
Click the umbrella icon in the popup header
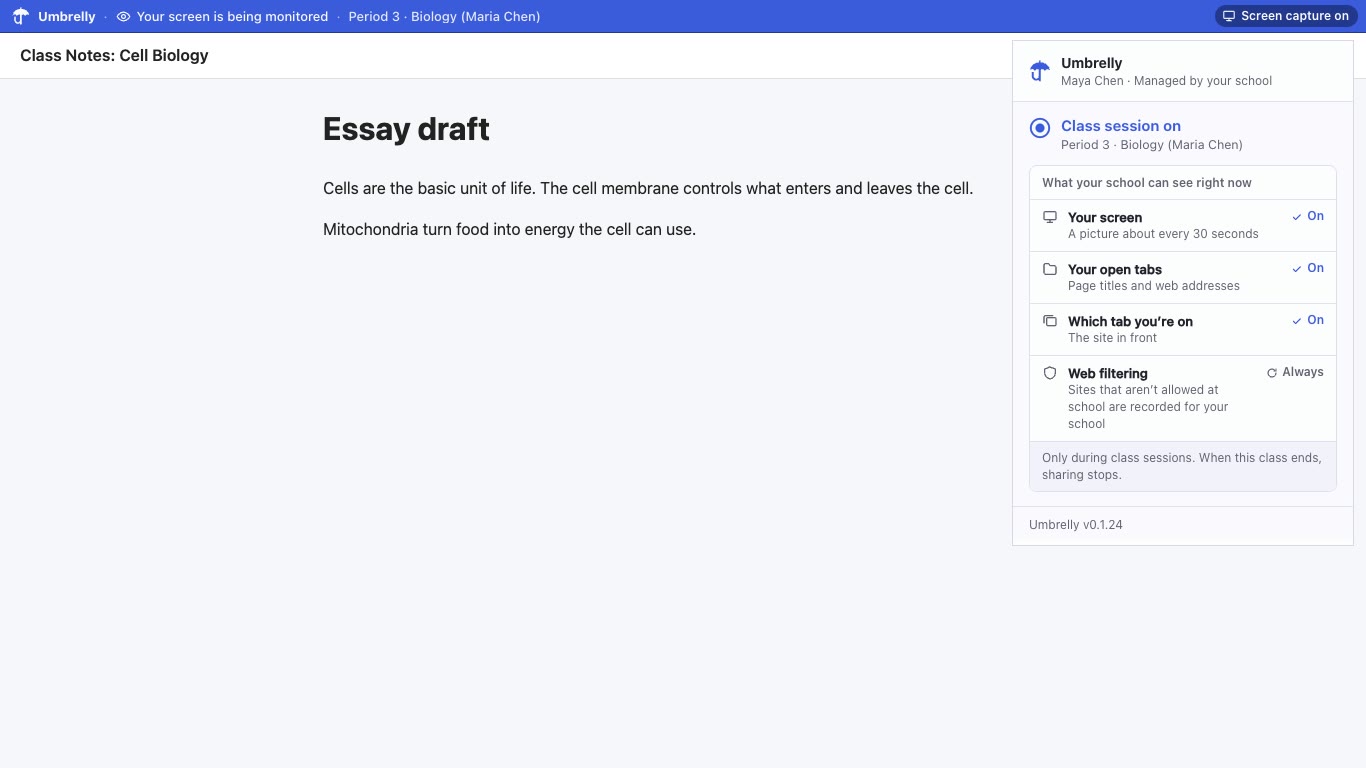click(x=1040, y=71)
